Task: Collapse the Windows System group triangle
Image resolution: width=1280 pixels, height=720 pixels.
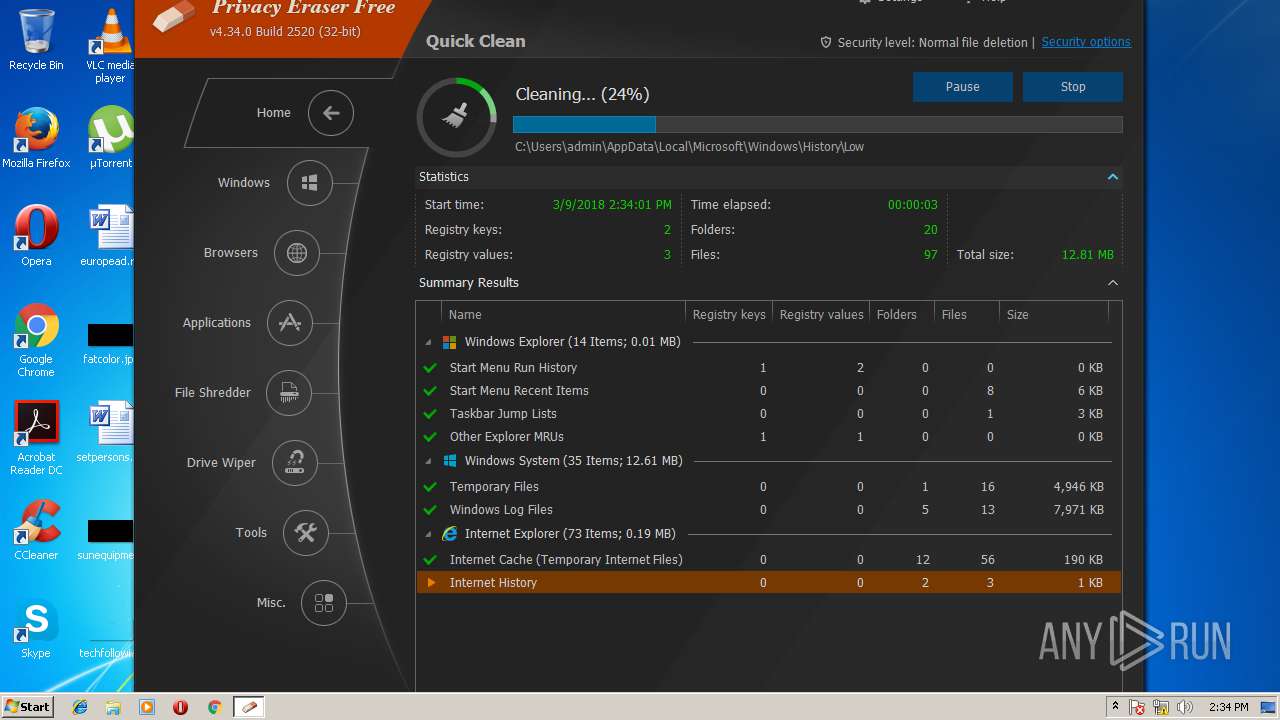Action: [429, 462]
